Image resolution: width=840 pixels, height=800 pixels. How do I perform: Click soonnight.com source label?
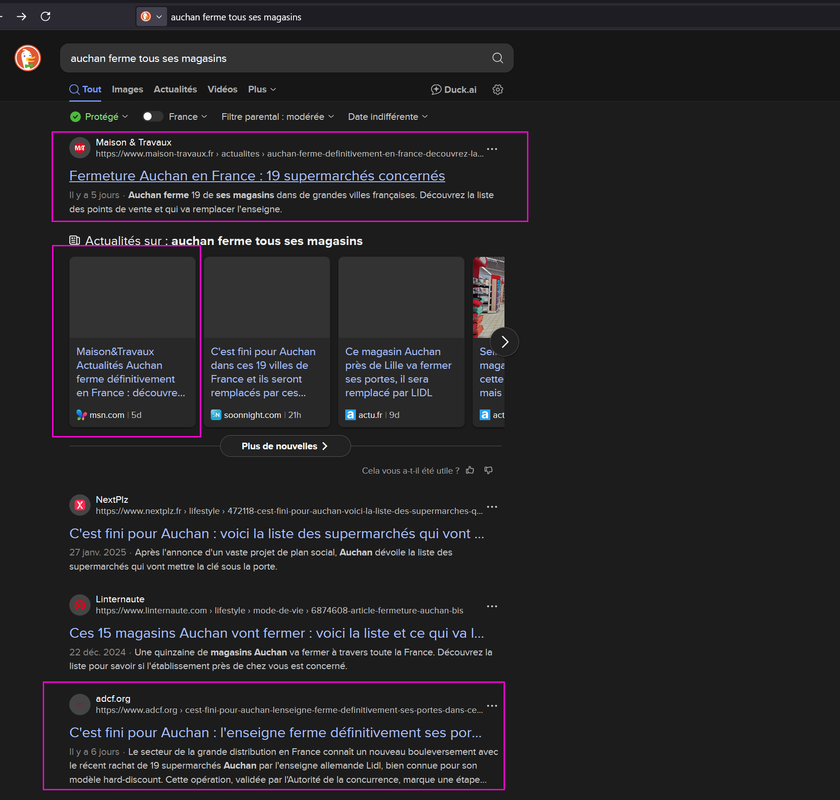(252, 415)
